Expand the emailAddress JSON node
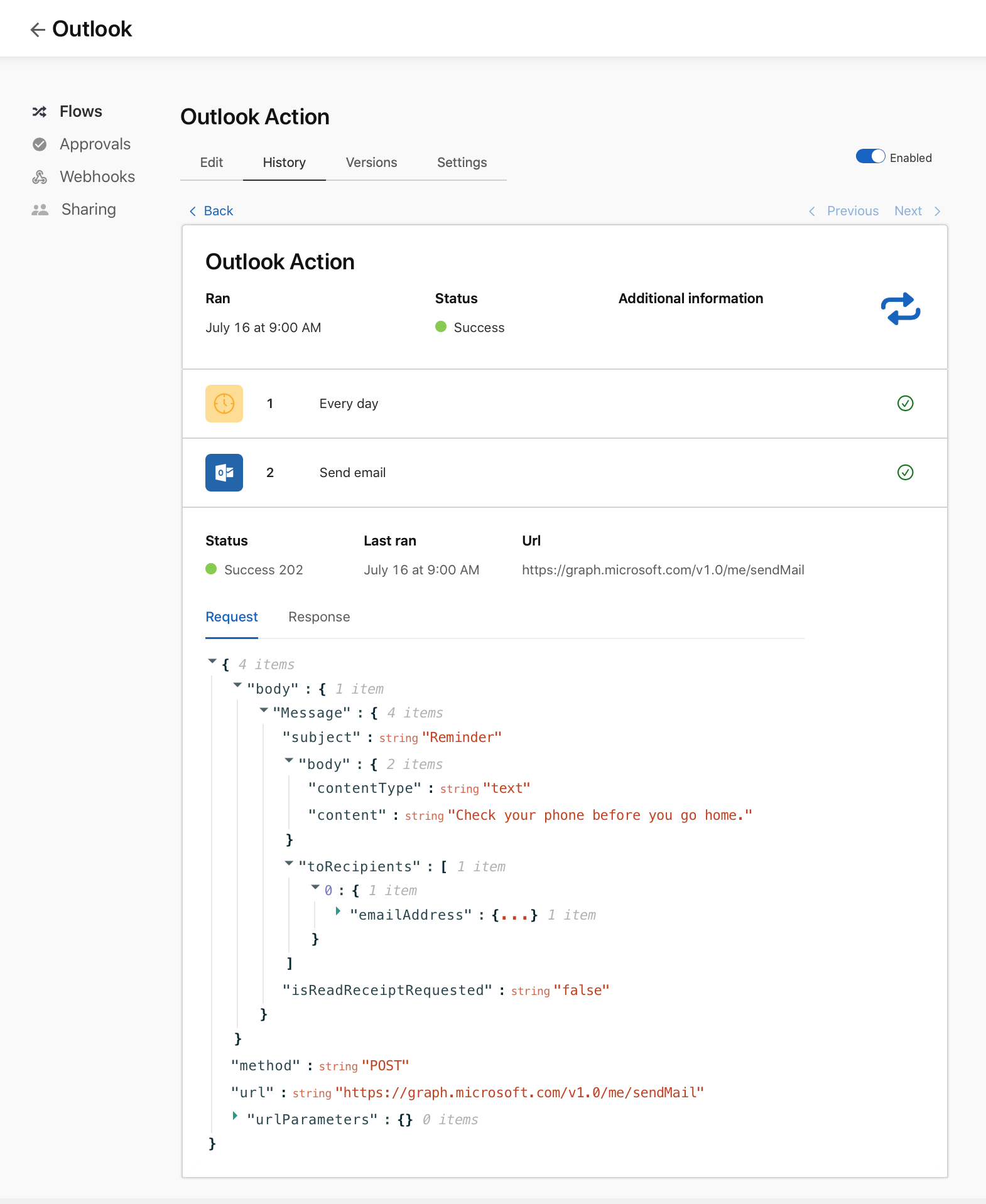Image resolution: width=986 pixels, height=1204 pixels. (338, 911)
